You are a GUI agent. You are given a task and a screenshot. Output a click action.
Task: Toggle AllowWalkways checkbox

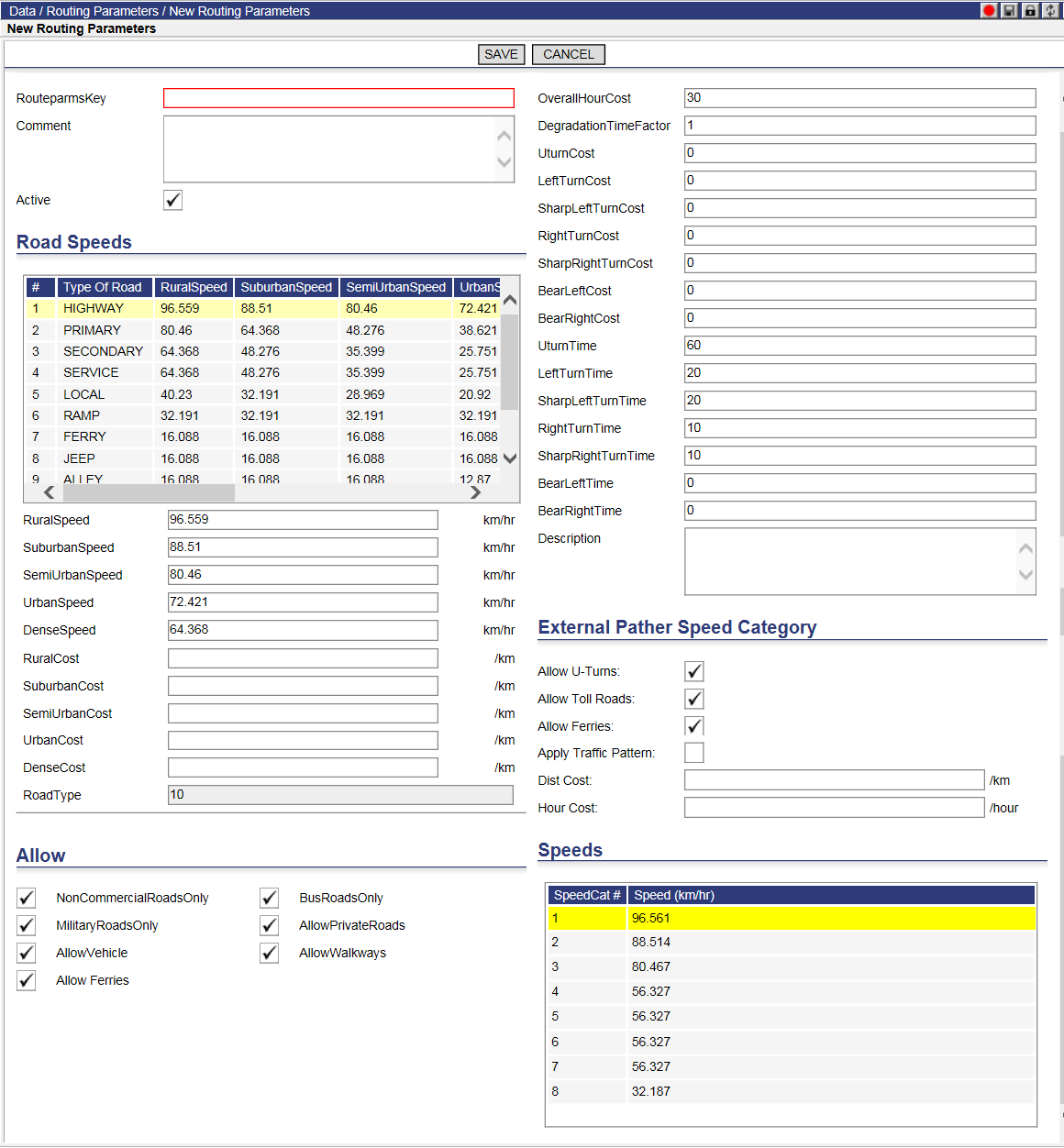coord(269,953)
